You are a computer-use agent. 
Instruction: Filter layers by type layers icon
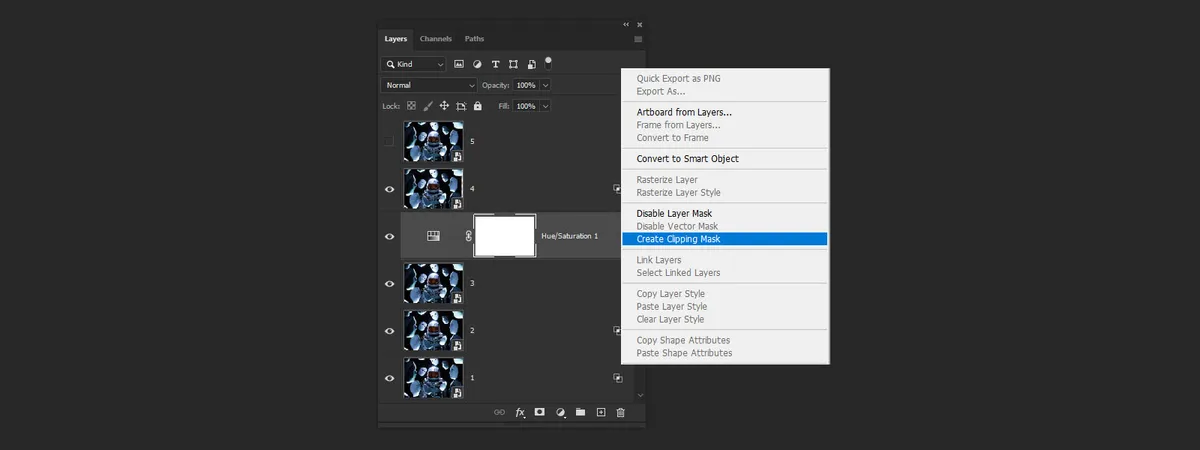pos(496,64)
